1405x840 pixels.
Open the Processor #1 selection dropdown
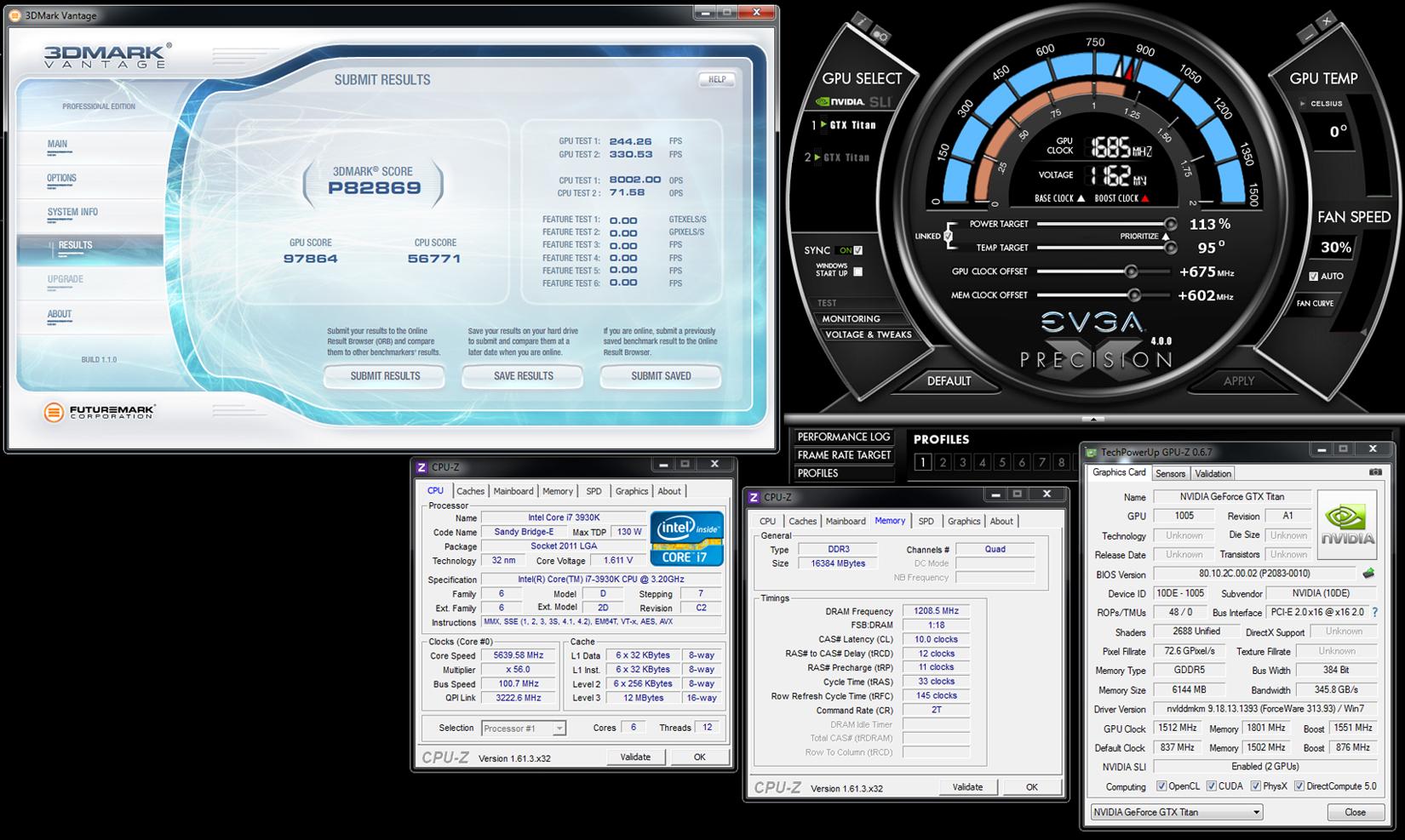(x=523, y=729)
